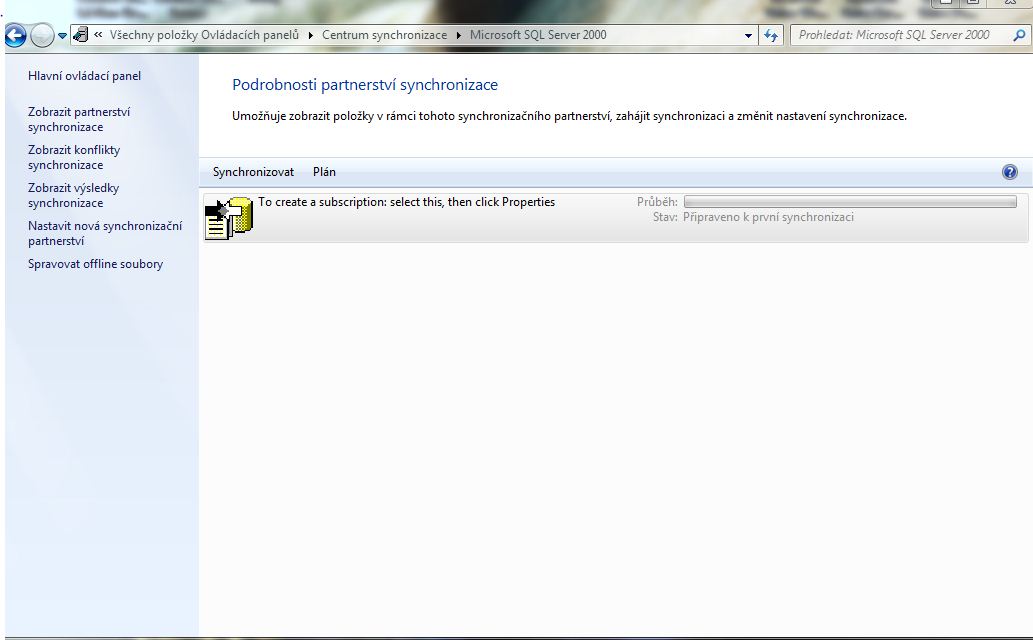Open 'Zobrazit partnerství synchronizace' link
1033x640 pixels.
pyautogui.click(x=79, y=119)
